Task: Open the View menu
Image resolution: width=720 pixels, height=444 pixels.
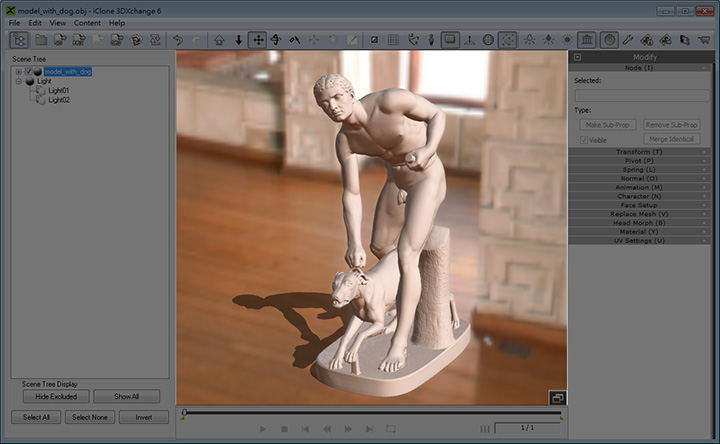Action: [57, 23]
